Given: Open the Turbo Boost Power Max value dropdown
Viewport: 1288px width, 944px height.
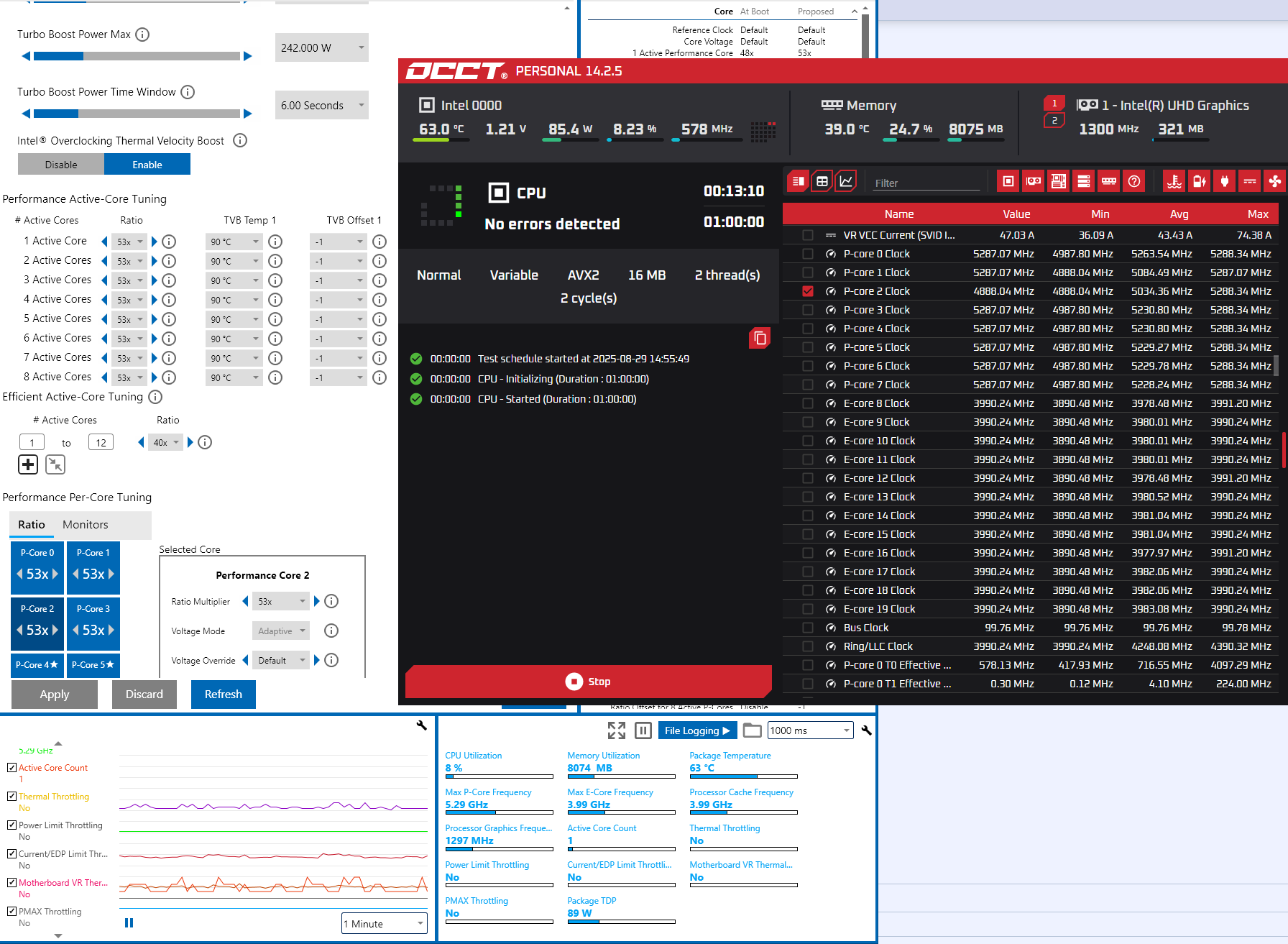Looking at the screenshot, I should (322, 47).
